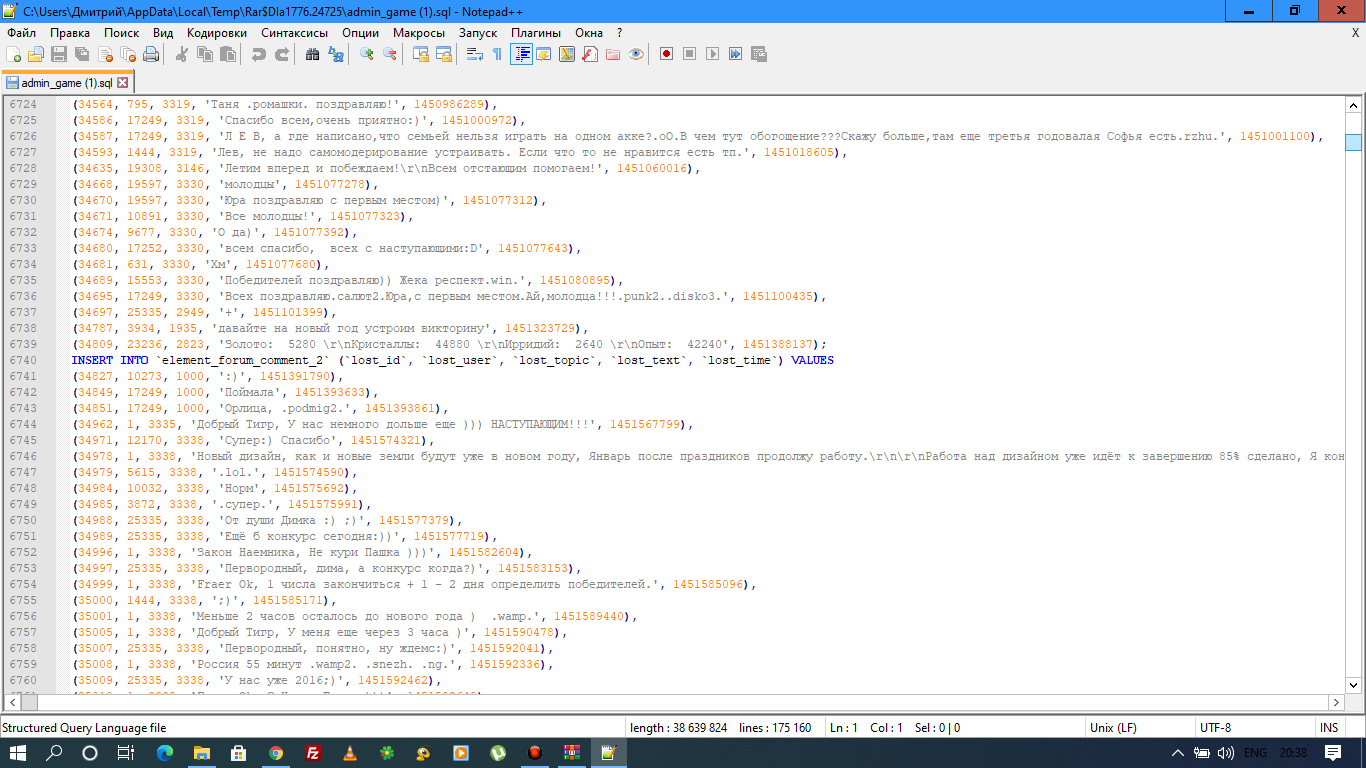Click the horizontal scrollbar track
This screenshot has width=1366, height=768.
(x=700, y=702)
